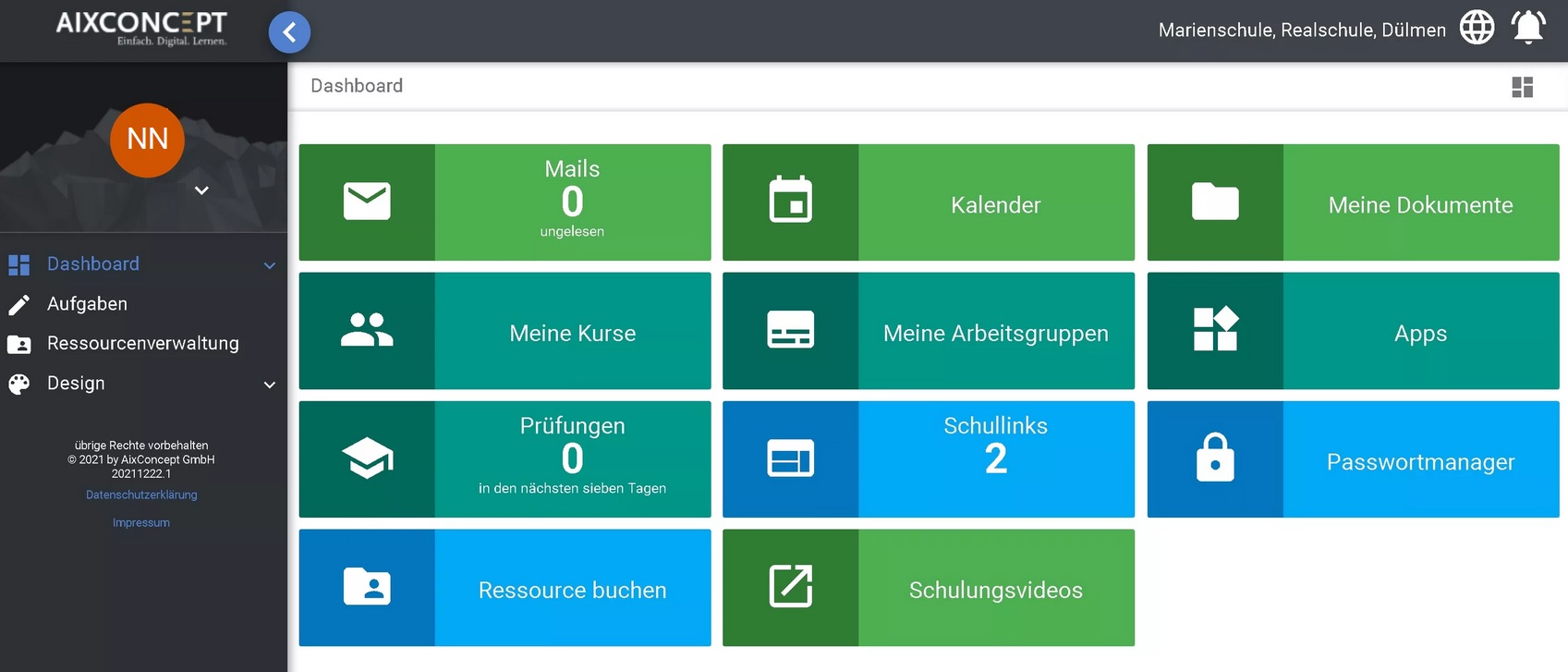Click the Meine Dokumente folder icon

click(x=1214, y=202)
